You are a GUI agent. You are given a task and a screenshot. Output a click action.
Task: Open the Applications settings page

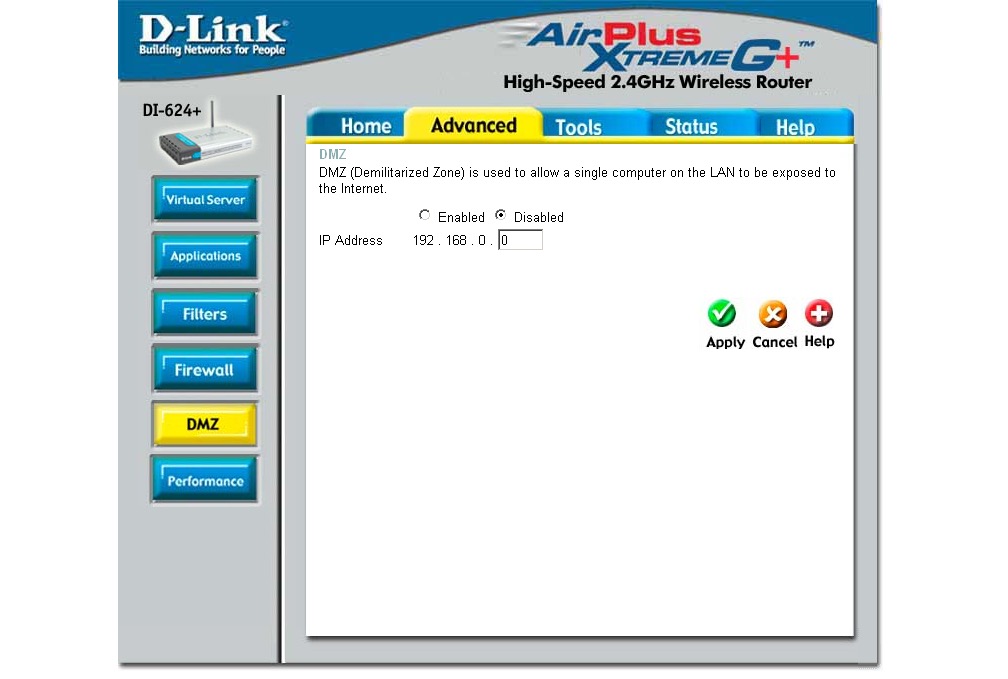[x=205, y=256]
